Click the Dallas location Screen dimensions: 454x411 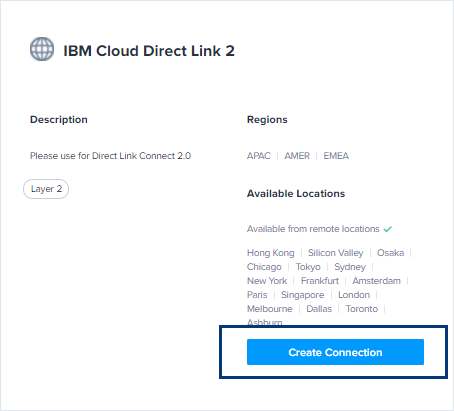coord(319,309)
